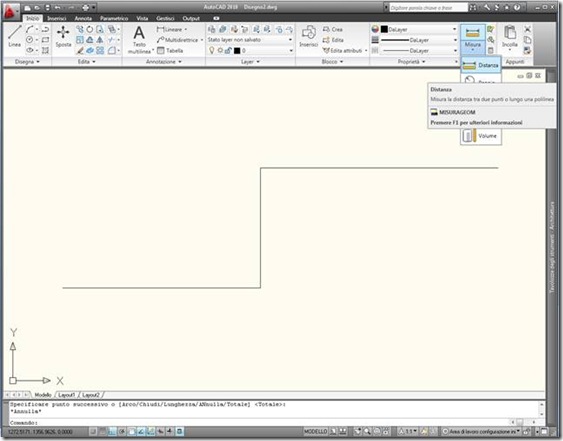The height and width of the screenshot is (441, 563).
Task: Click the search keyword input field
Action: (x=428, y=8)
